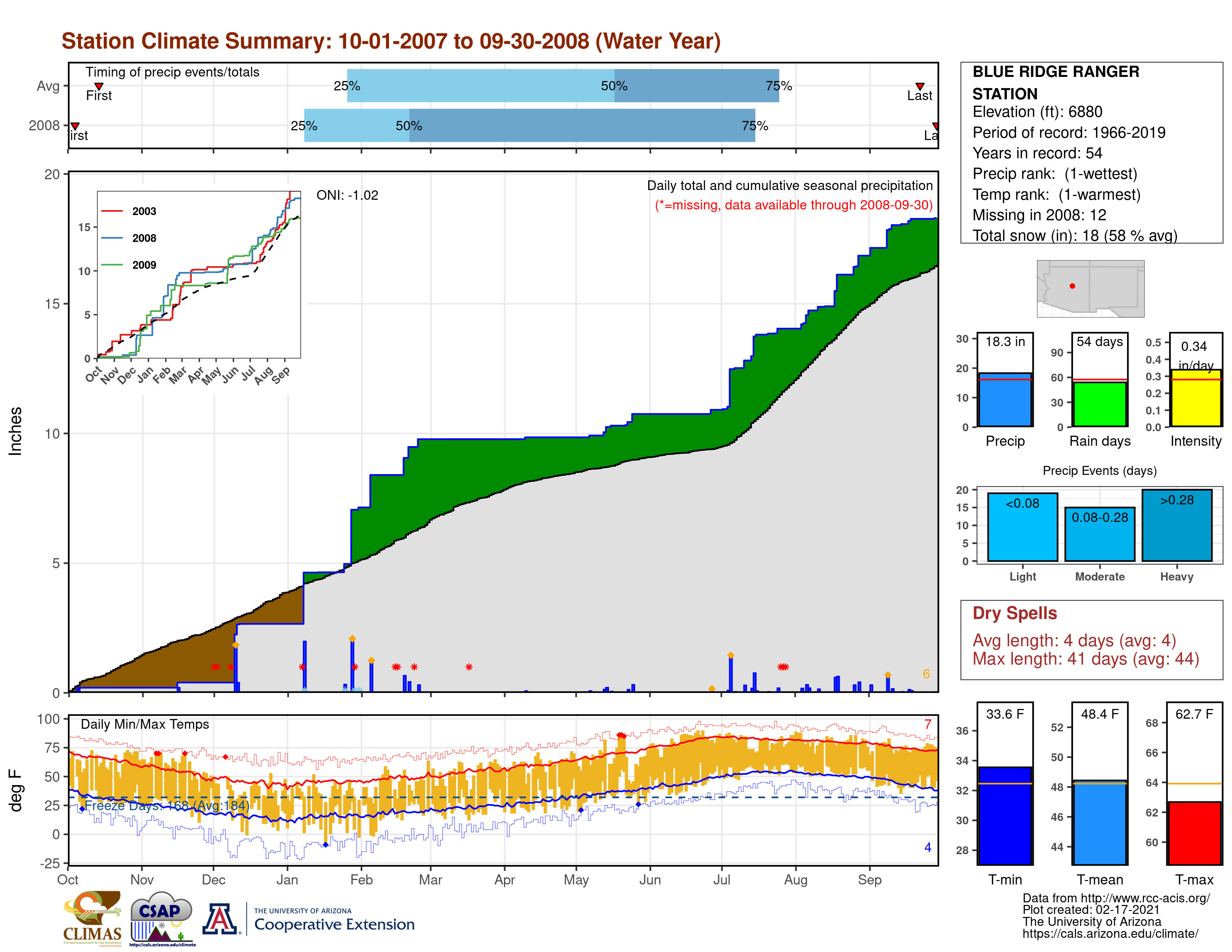The image size is (1232, 952).
Task: Click the blue '4' count in temps plot
Action: point(927,847)
